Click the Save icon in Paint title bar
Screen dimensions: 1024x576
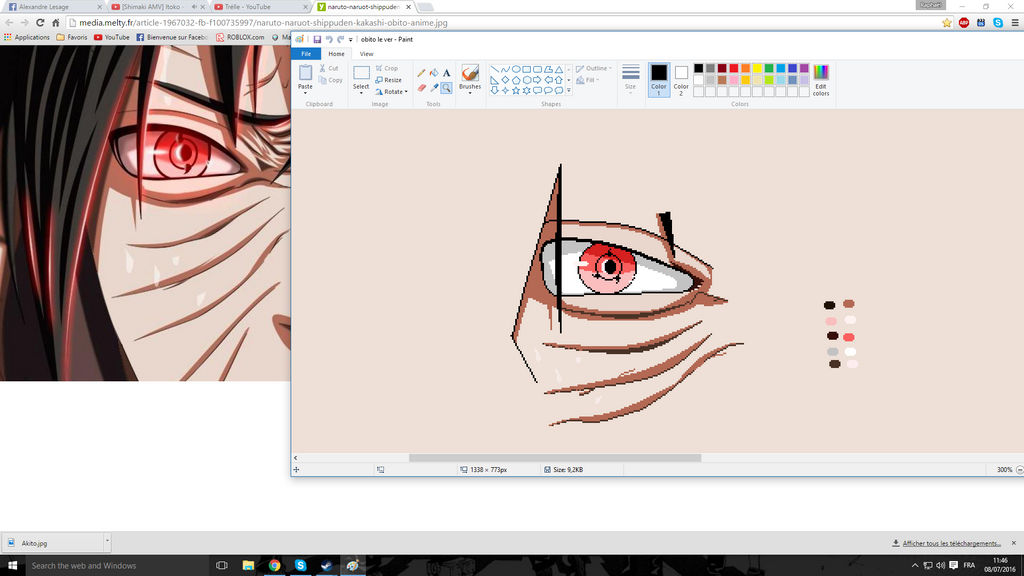[317, 39]
